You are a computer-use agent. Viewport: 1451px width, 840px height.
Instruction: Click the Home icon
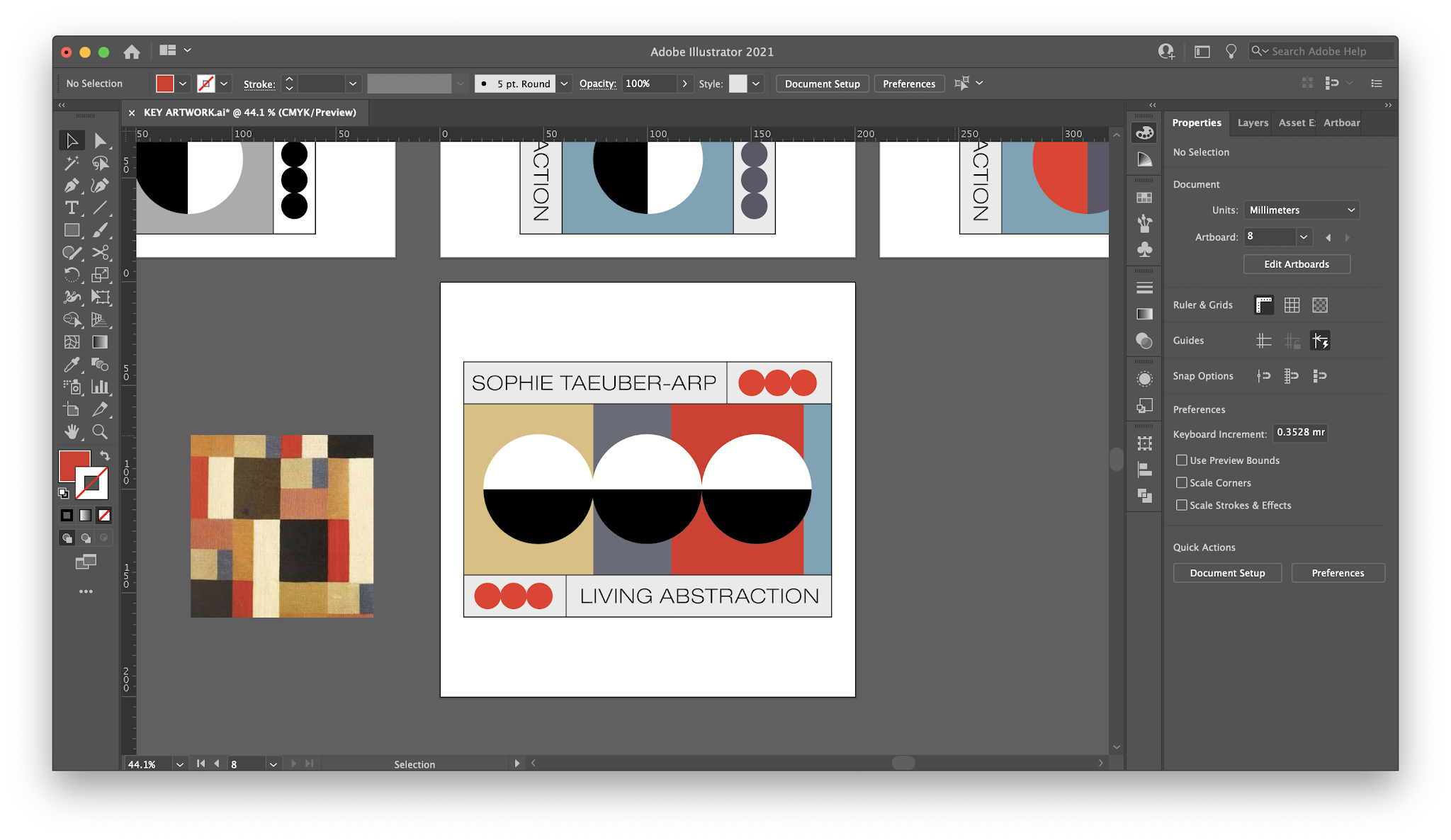coord(132,52)
